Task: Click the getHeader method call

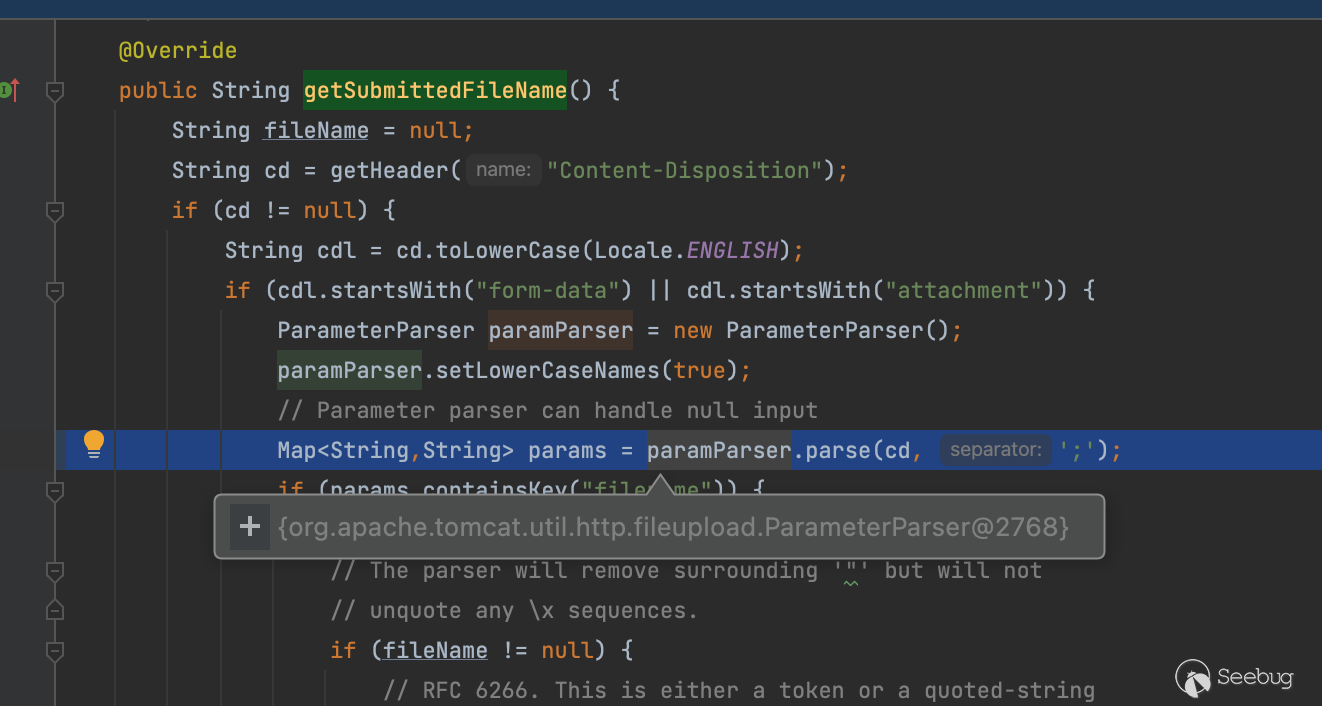Action: [x=390, y=170]
